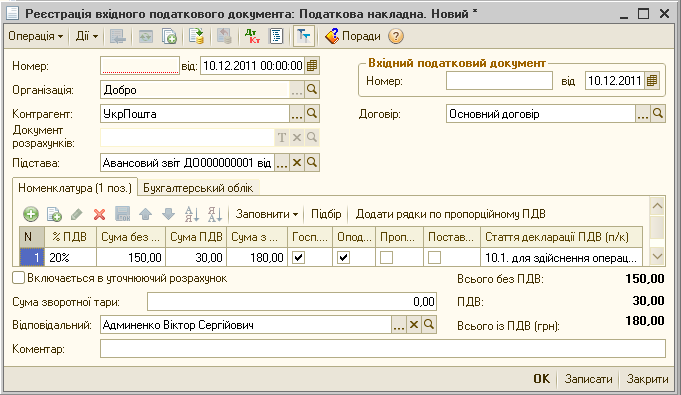Click the pencil edit row icon
This screenshot has width=681, height=395.
[x=76, y=214]
